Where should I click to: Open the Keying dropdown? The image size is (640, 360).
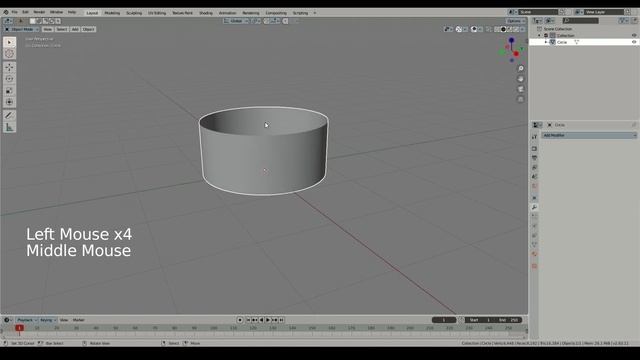point(48,320)
